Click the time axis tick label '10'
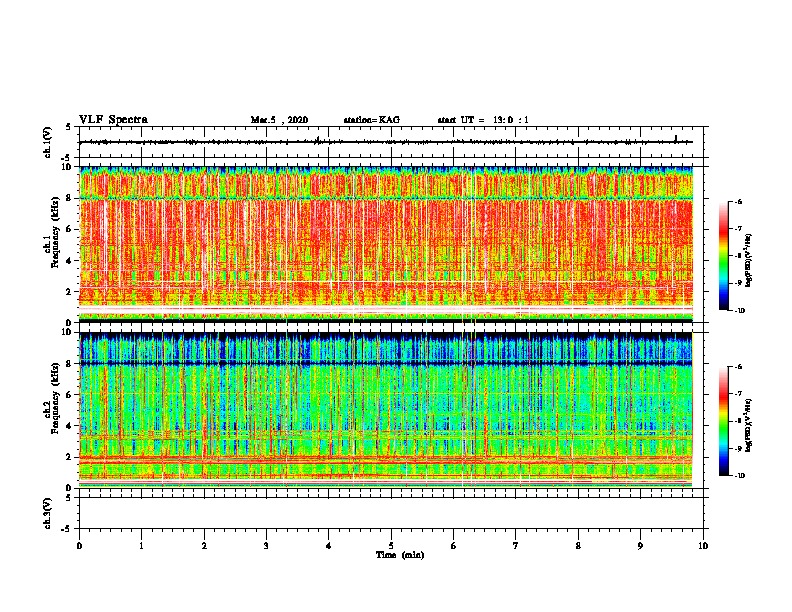 coord(703,546)
